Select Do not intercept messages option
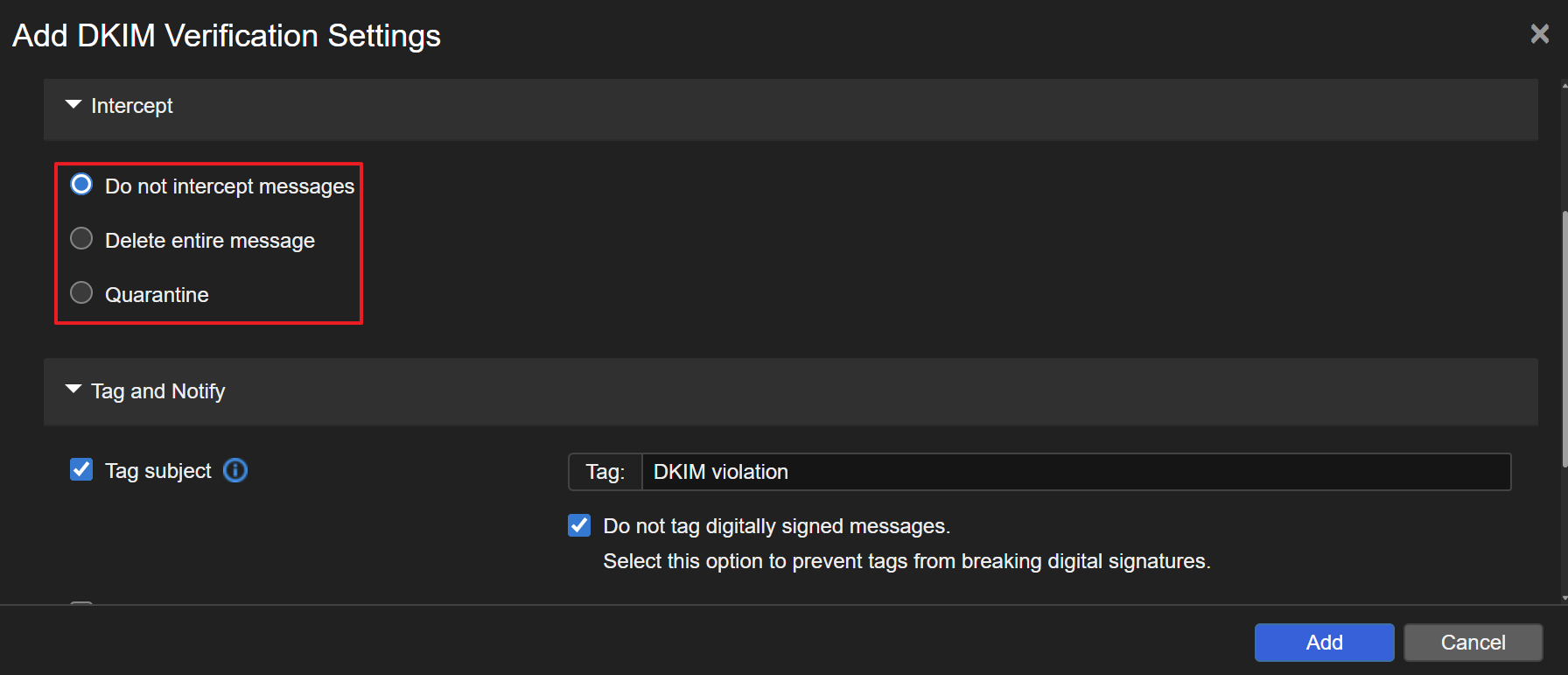 (x=81, y=185)
